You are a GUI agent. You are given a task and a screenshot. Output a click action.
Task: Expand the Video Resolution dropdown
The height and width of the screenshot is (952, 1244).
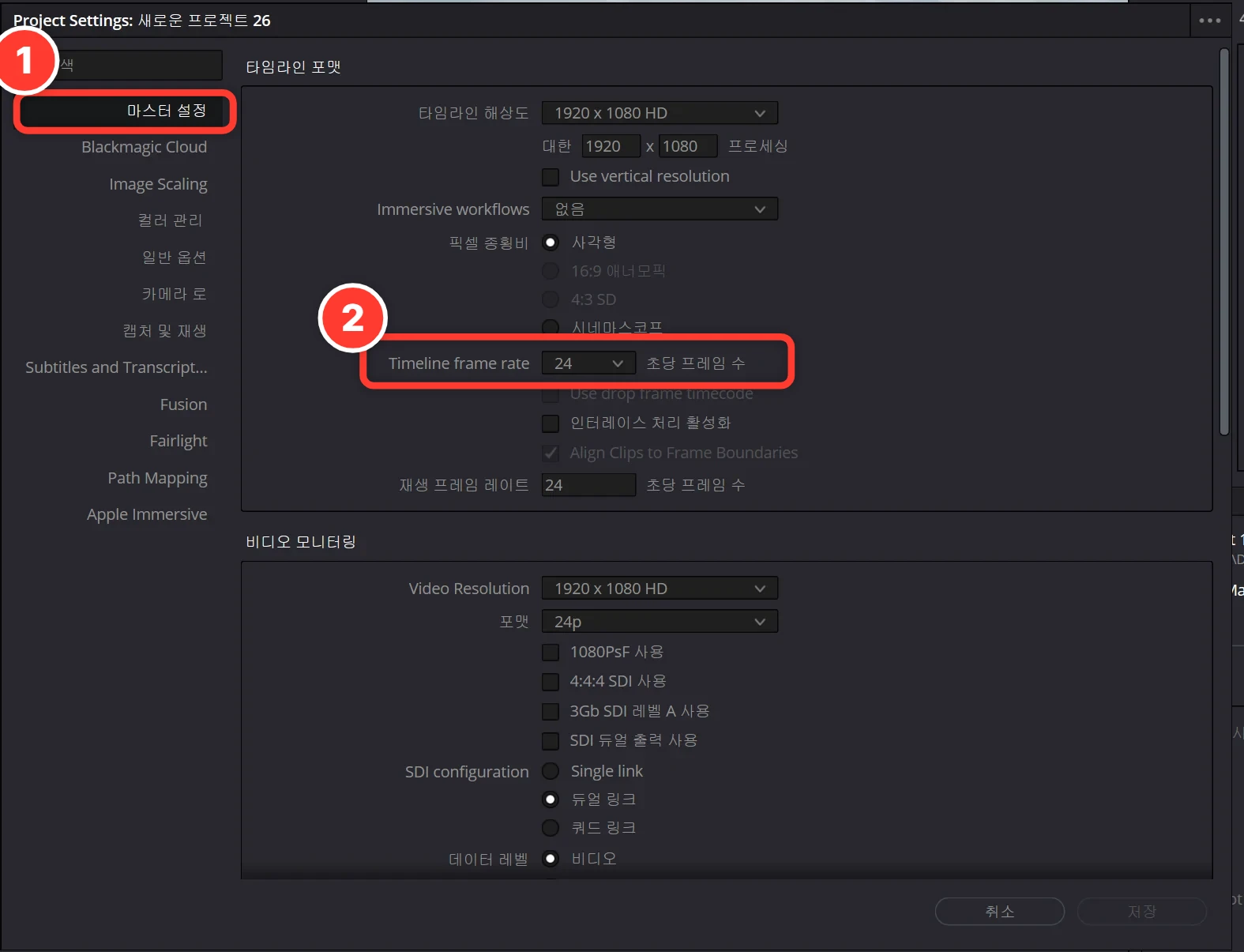[660, 589]
